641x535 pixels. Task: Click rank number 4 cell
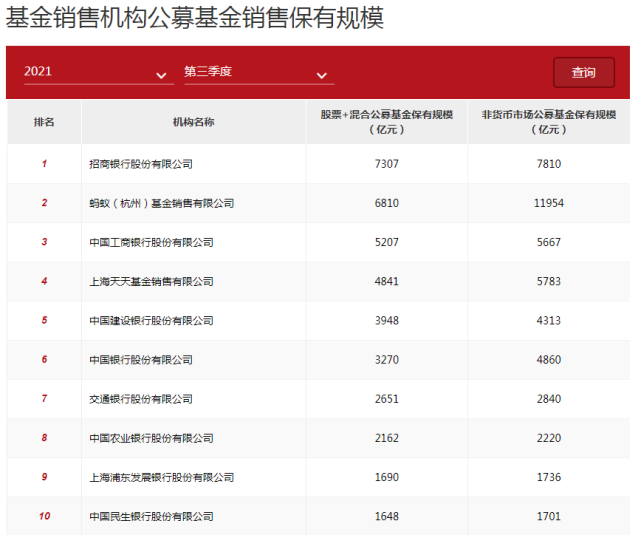(44, 282)
